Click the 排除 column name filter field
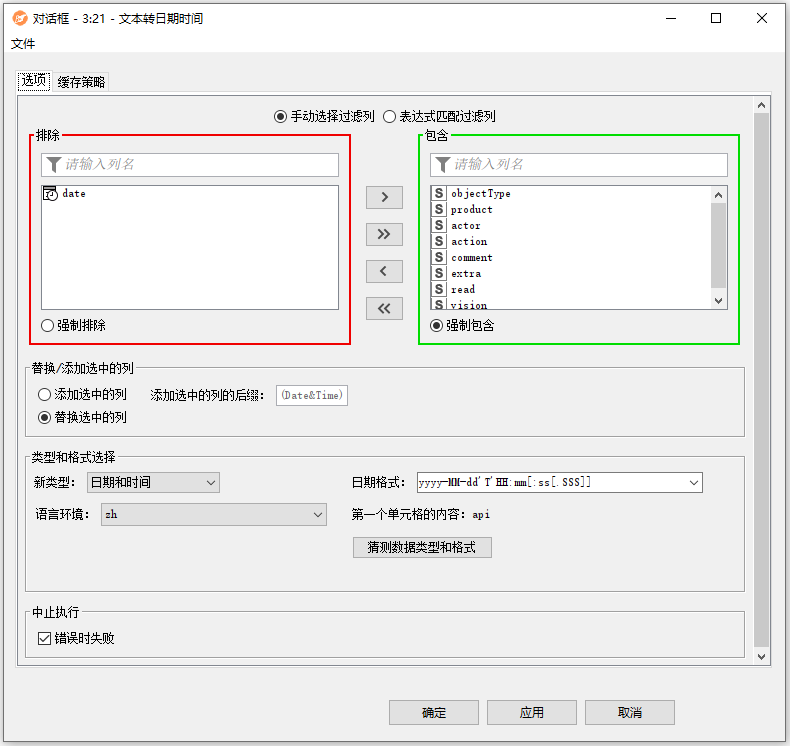The image size is (790, 746). click(x=190, y=165)
